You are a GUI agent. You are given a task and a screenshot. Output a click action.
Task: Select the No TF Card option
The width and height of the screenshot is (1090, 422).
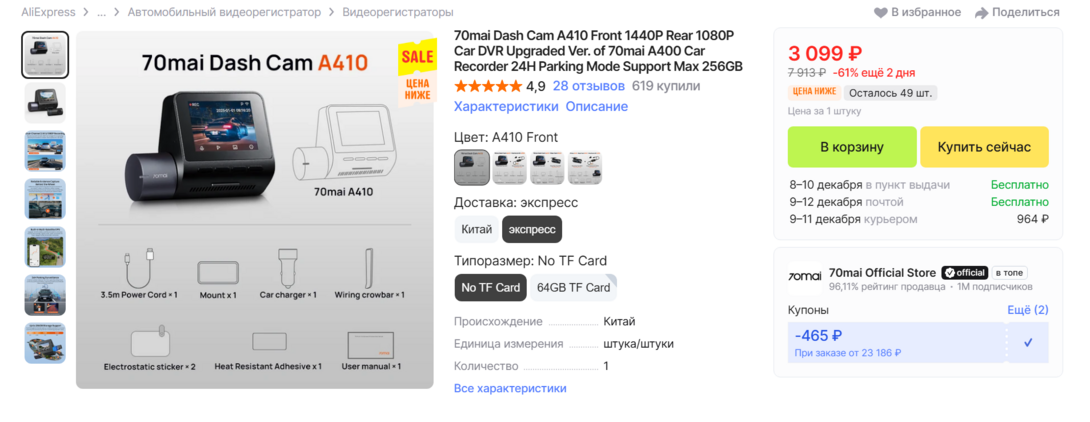[x=490, y=288]
